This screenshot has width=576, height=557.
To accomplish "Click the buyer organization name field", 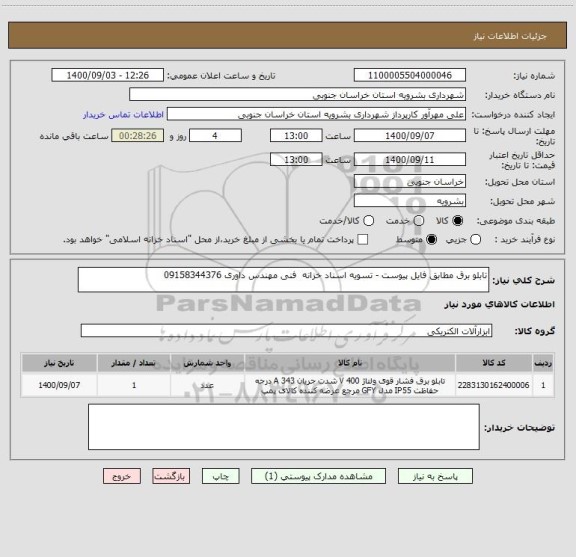I will [297, 95].
